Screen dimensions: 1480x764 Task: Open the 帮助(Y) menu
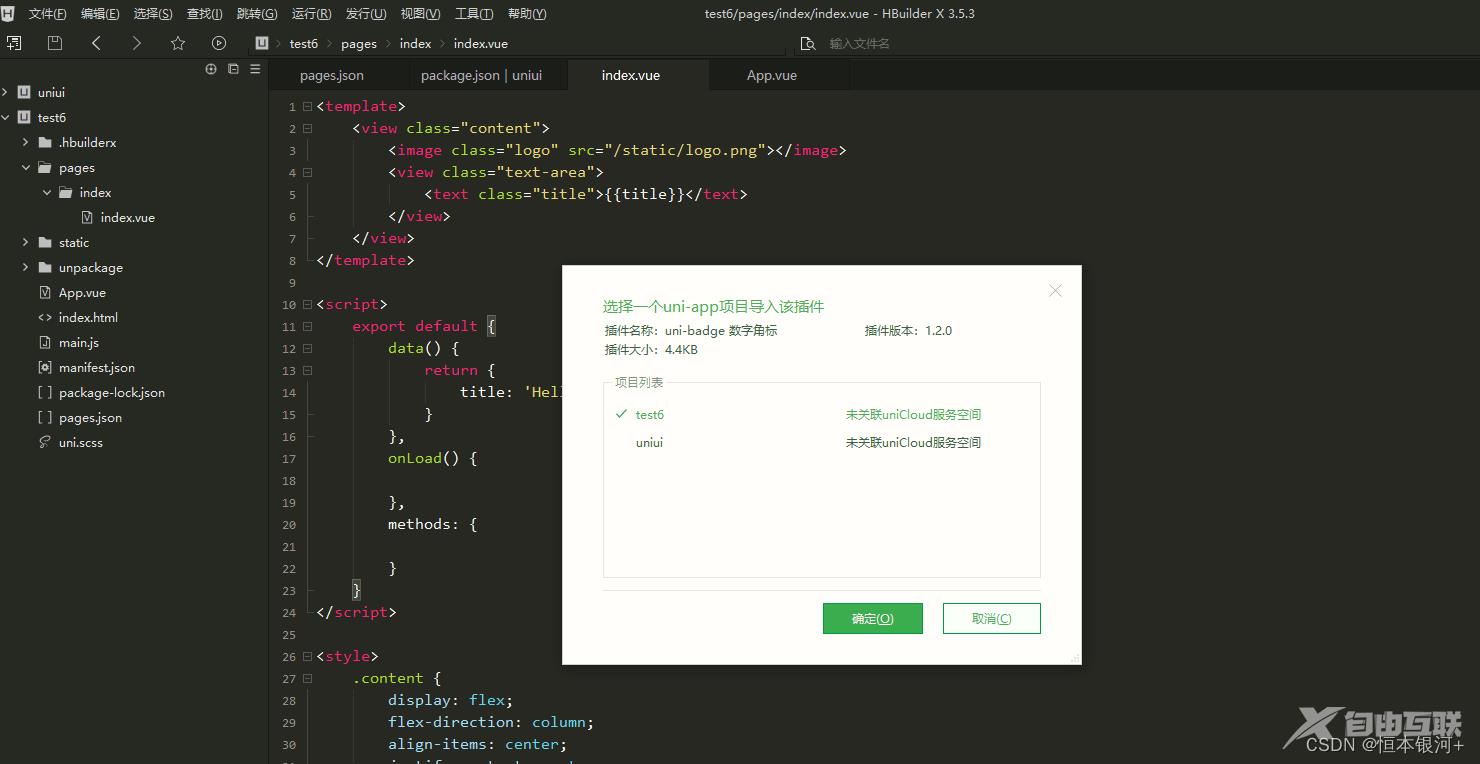527,13
